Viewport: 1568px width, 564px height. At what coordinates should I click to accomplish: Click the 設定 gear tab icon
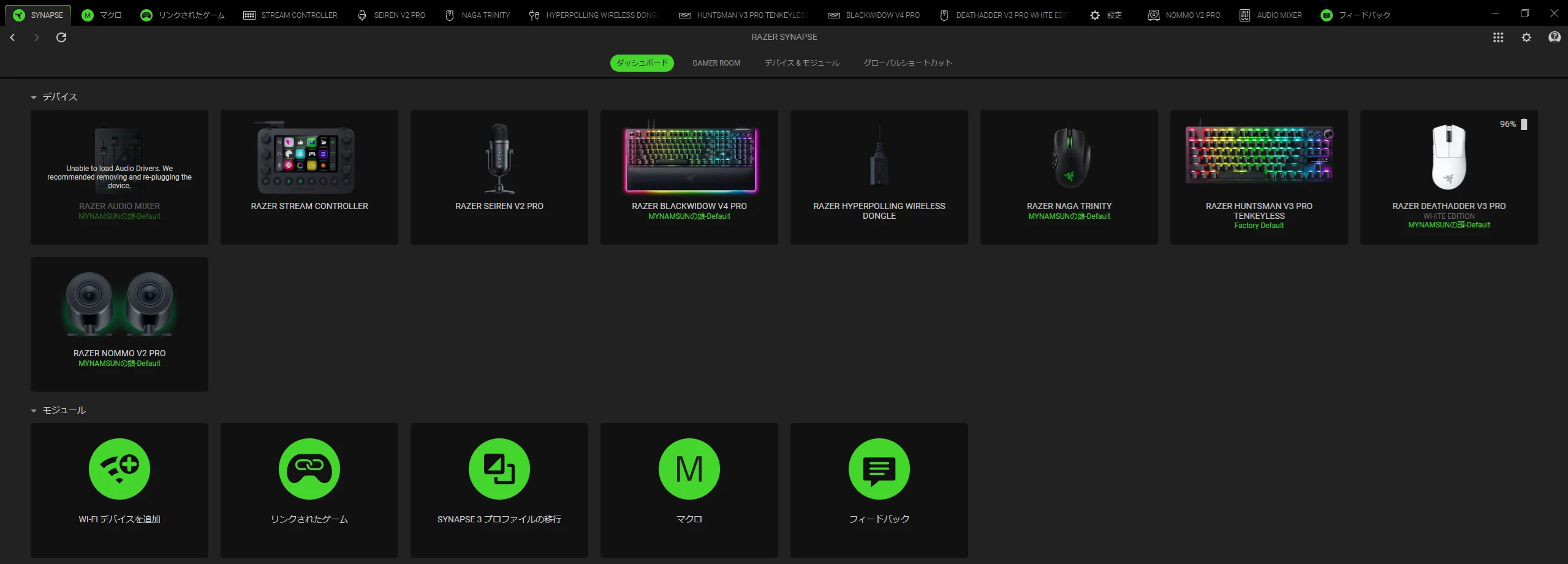[x=1095, y=15]
